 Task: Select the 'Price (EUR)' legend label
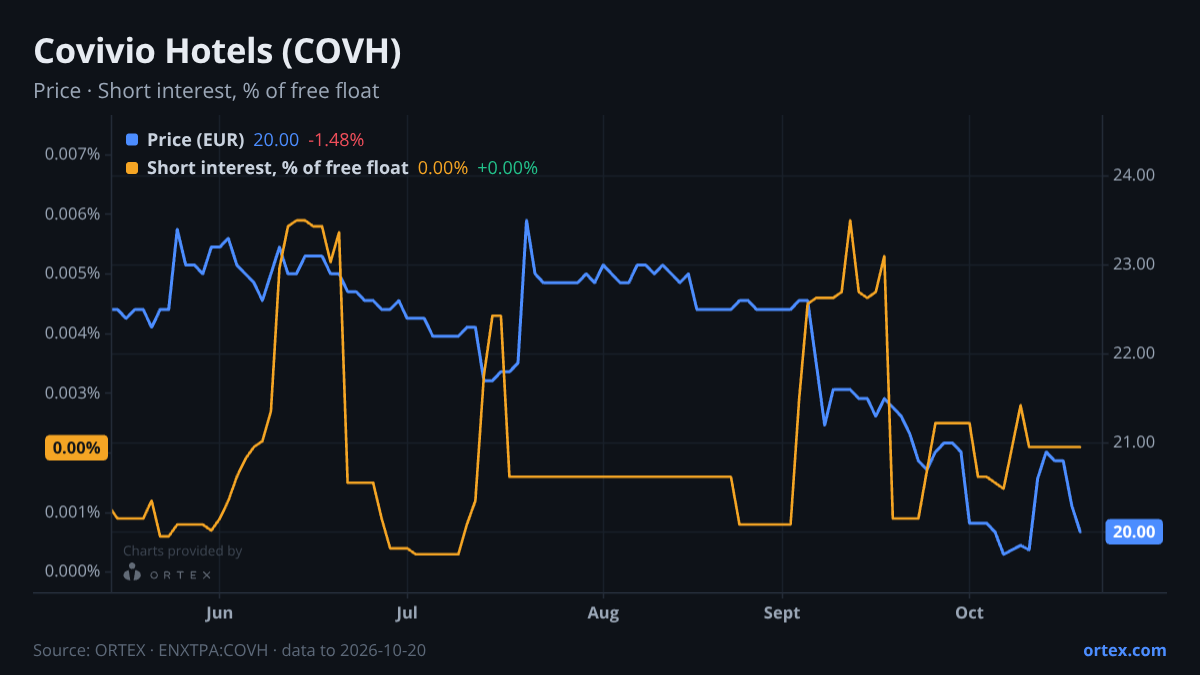[195, 140]
